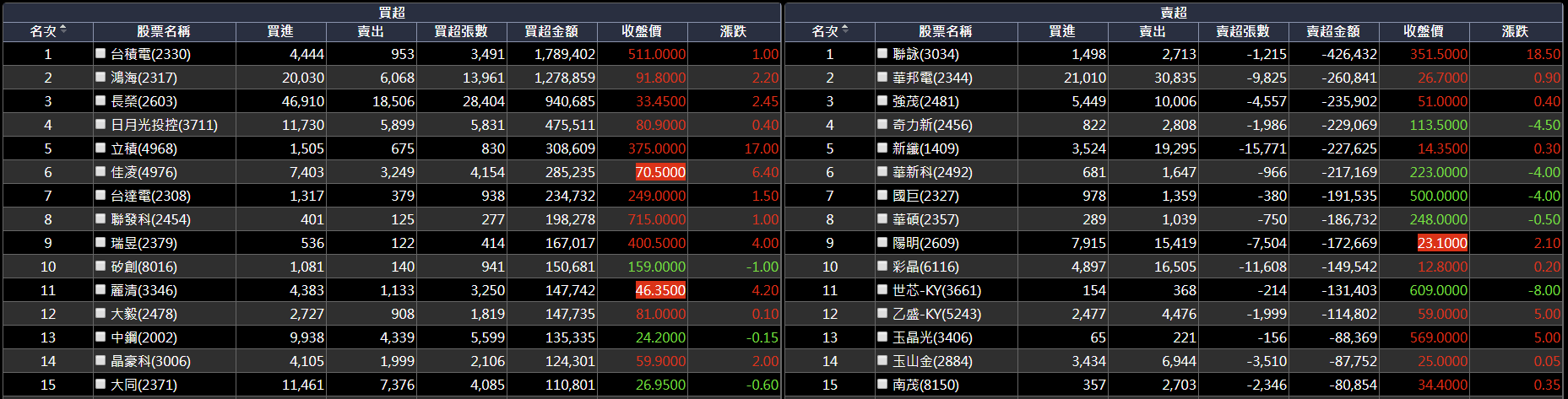Tick the checkbox for 大同(2371)
The height and width of the screenshot is (399, 1568).
point(100,384)
